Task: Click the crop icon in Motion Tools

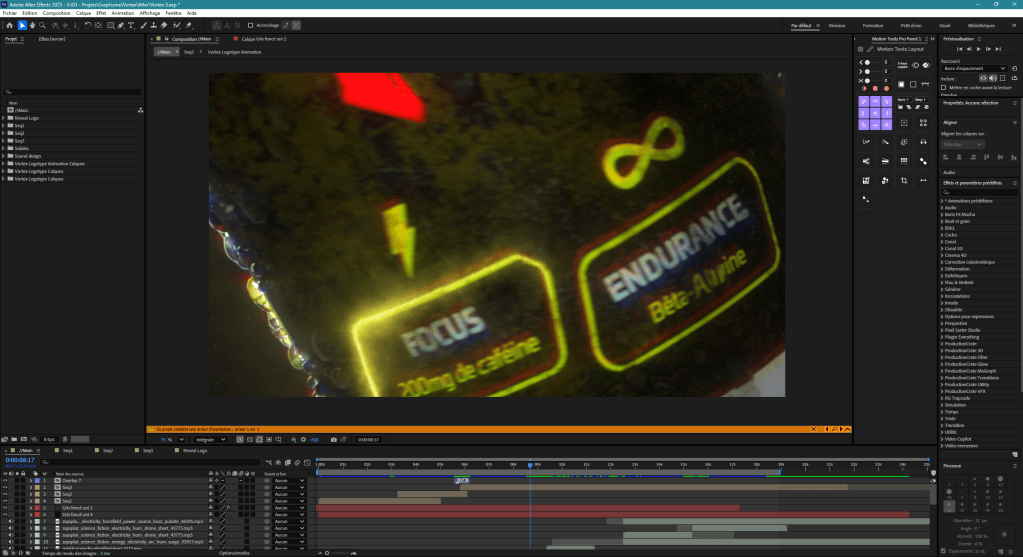Action: 904,181
